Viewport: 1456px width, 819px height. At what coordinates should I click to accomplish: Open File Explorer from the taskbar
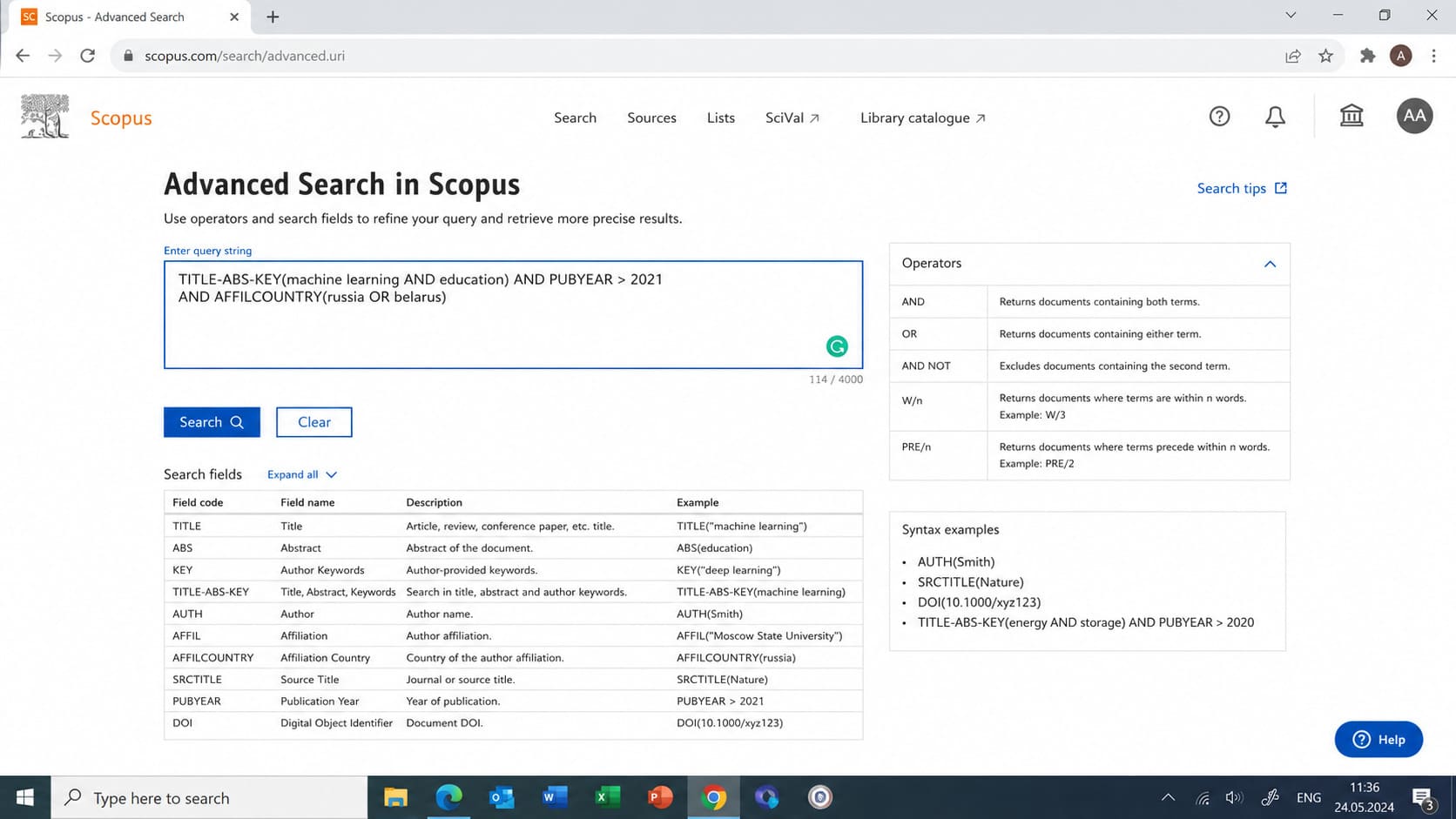pos(396,797)
